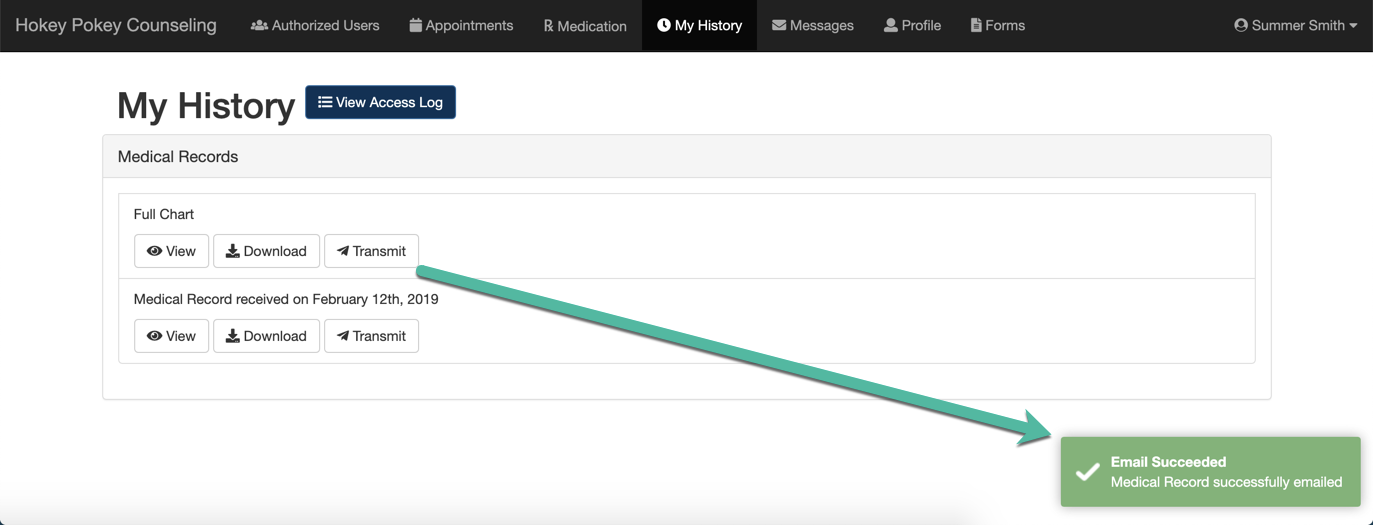Select the My History tab
Screen dimensions: 1373x525
coord(699,25)
